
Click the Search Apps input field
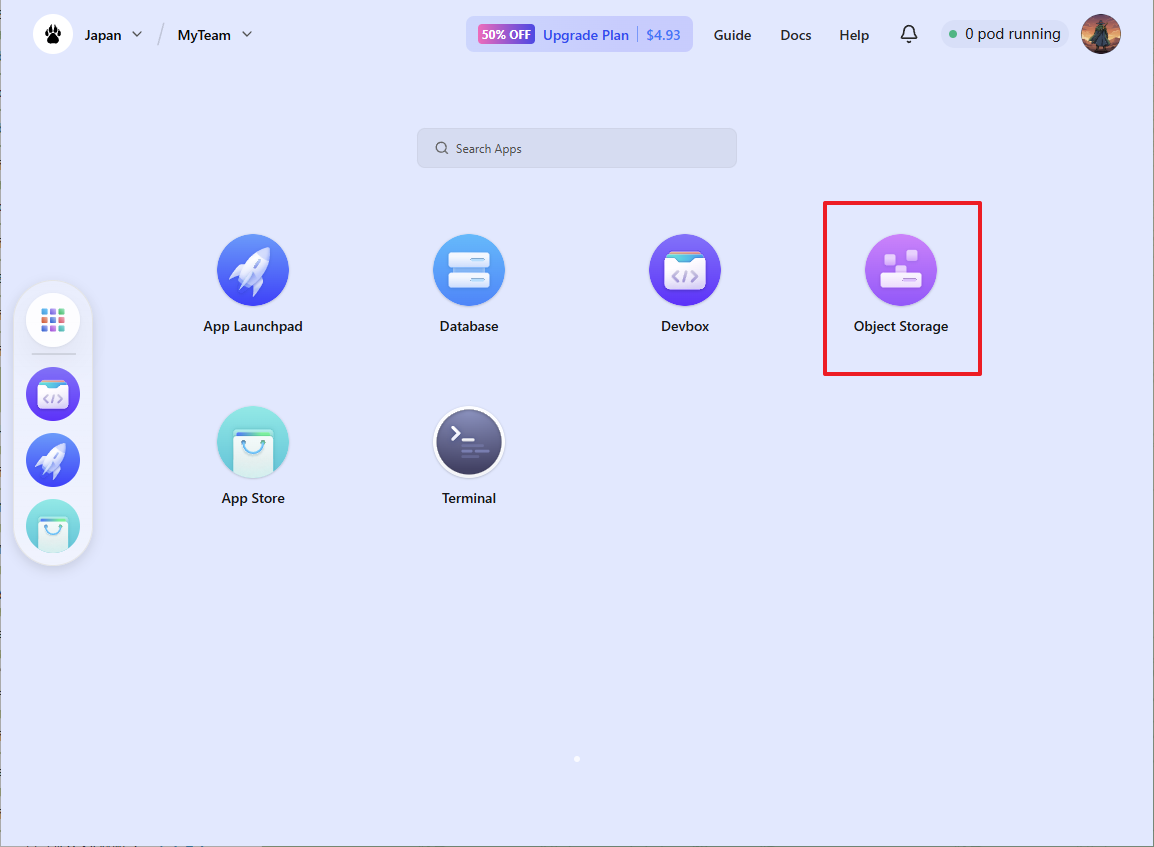click(577, 148)
